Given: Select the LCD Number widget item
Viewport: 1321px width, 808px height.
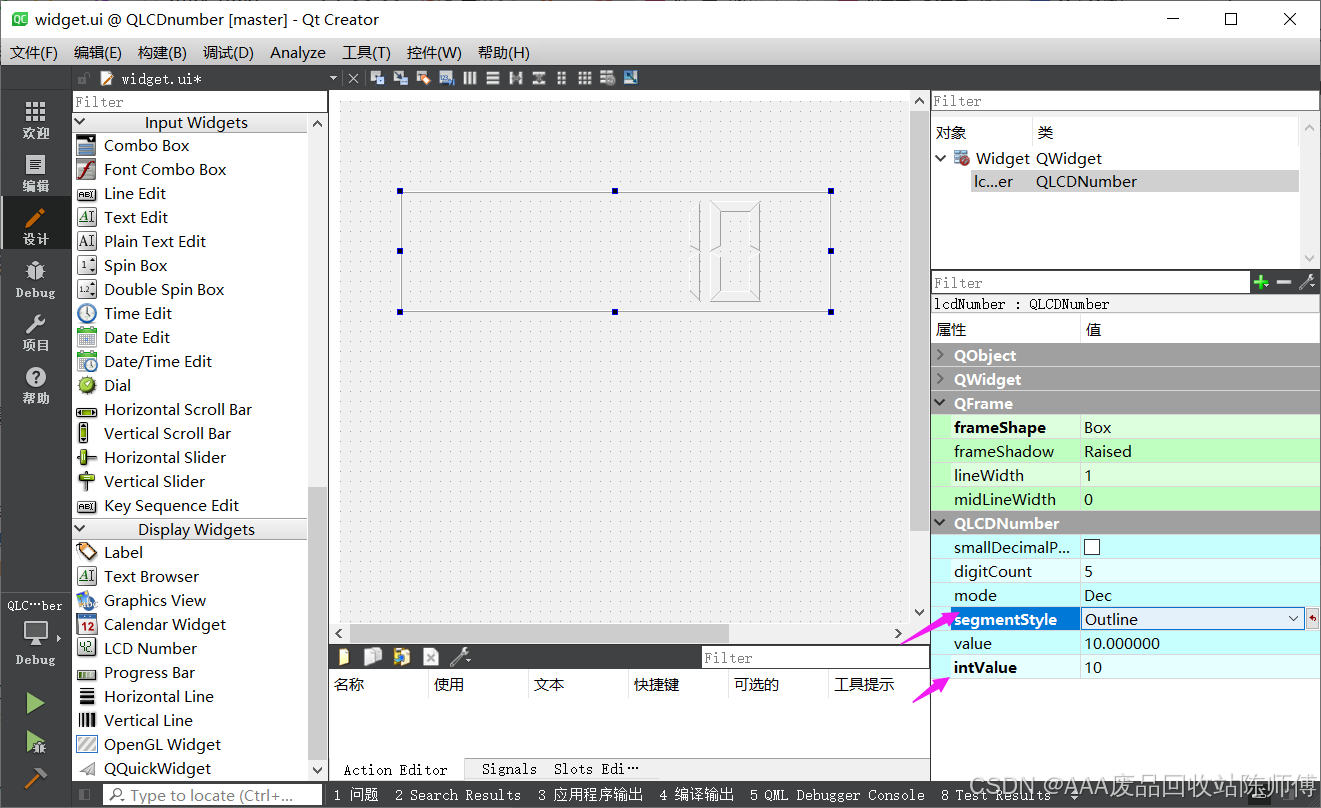Looking at the screenshot, I should click(150, 648).
